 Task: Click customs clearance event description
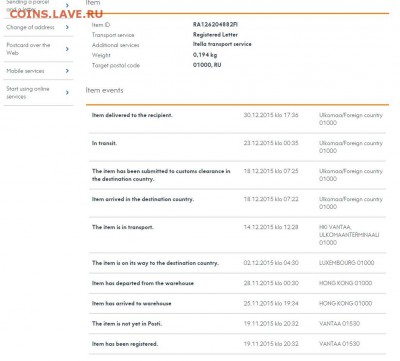(161, 175)
